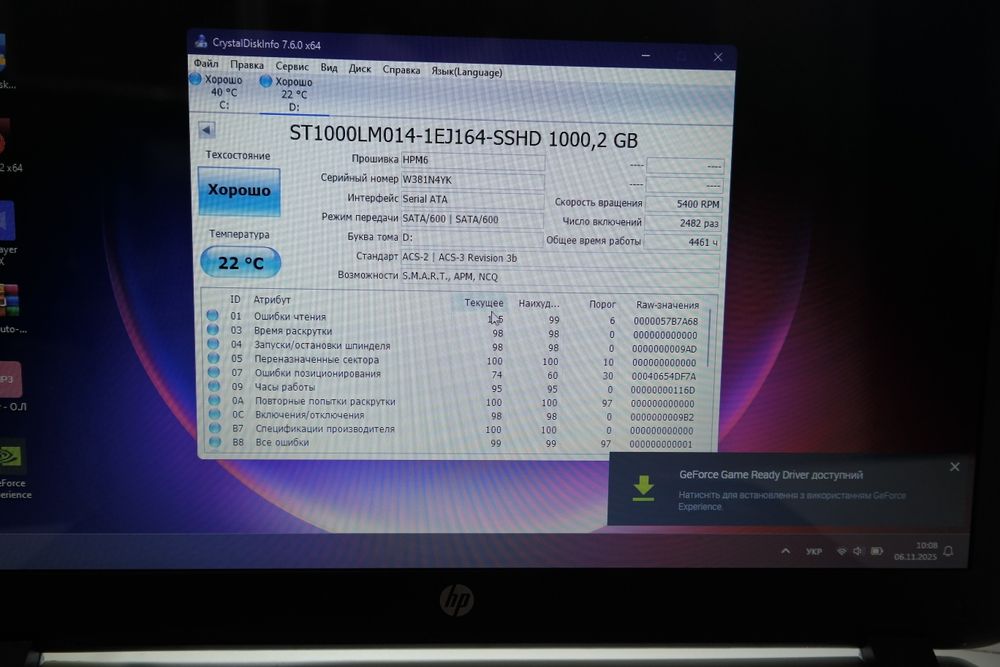Open the Правка menu

(x=247, y=65)
